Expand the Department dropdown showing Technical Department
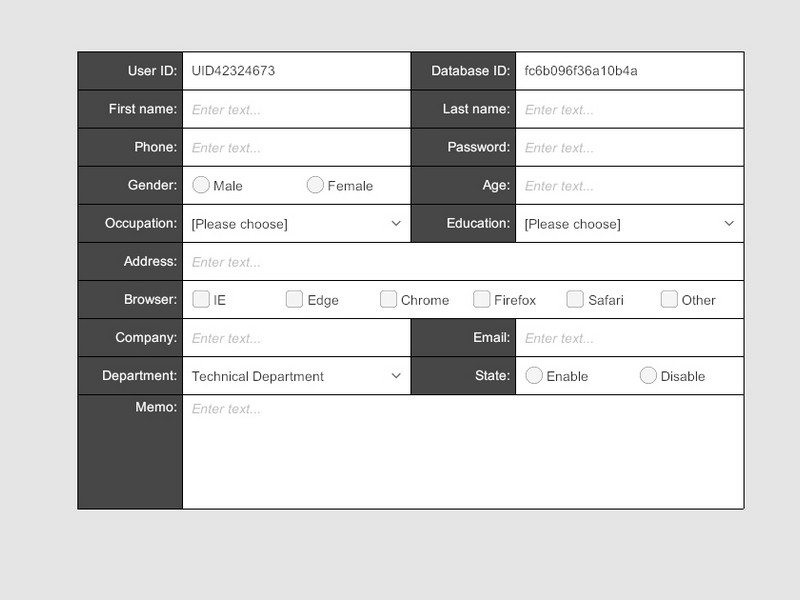The height and width of the screenshot is (600, 800). pos(296,376)
